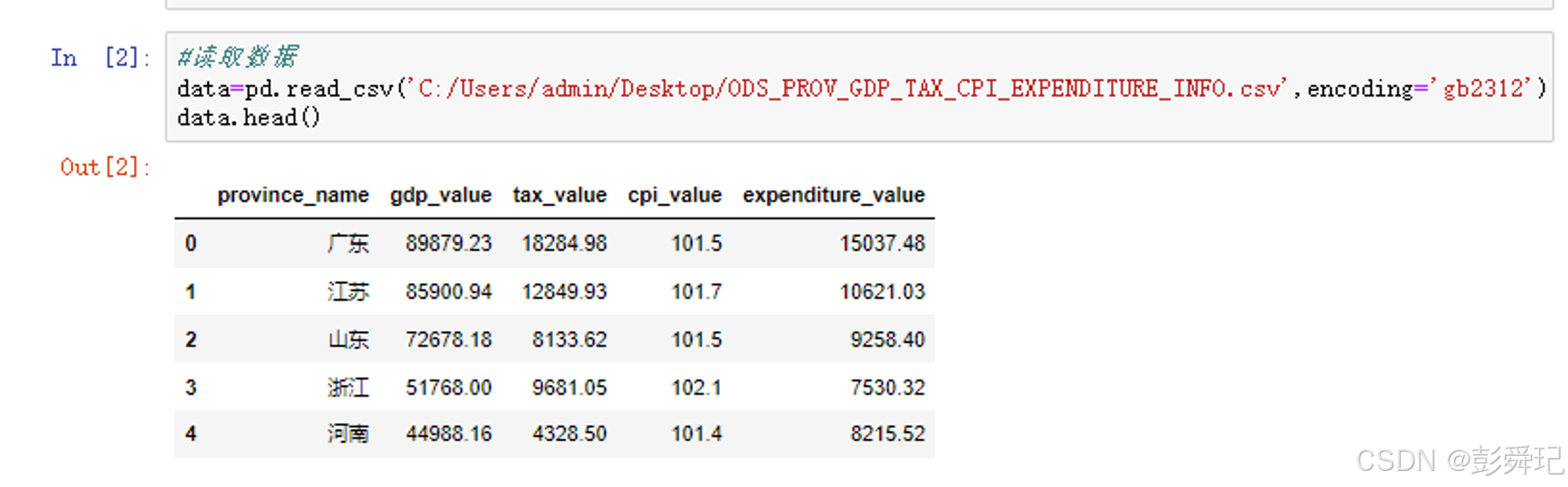Click row index 1
This screenshot has width=1568, height=487.
pyautogui.click(x=191, y=292)
